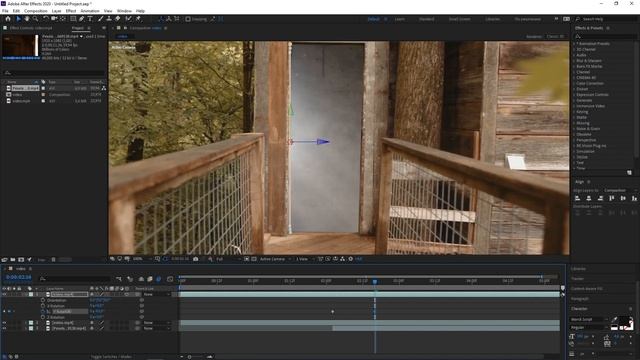Screen dimensions: 640x360
Task: Hide the second video.mp4 layer eye
Action: click(4, 323)
